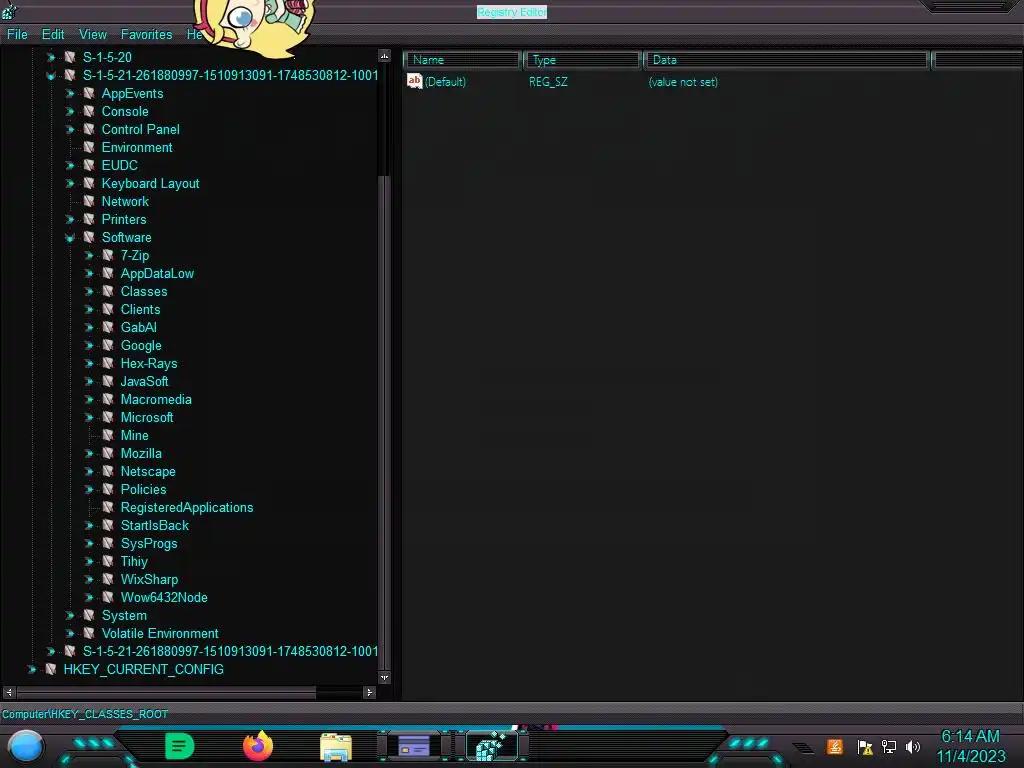The width and height of the screenshot is (1024, 768).
Task: Select the WixSharp key
Action: tap(150, 579)
